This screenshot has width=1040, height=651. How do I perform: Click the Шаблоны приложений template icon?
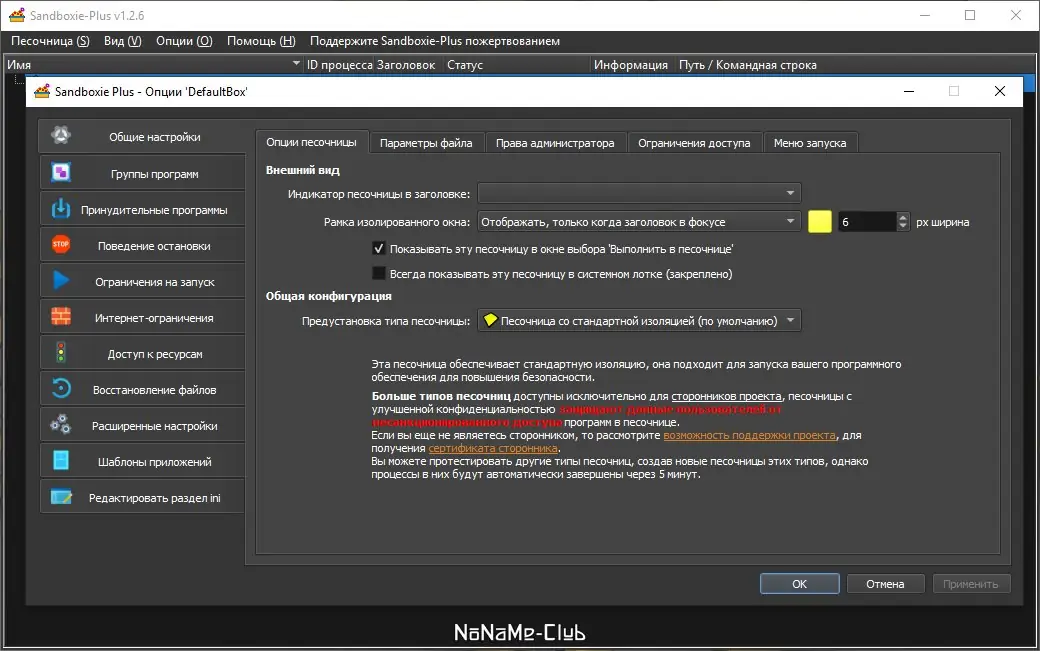click(x=61, y=460)
